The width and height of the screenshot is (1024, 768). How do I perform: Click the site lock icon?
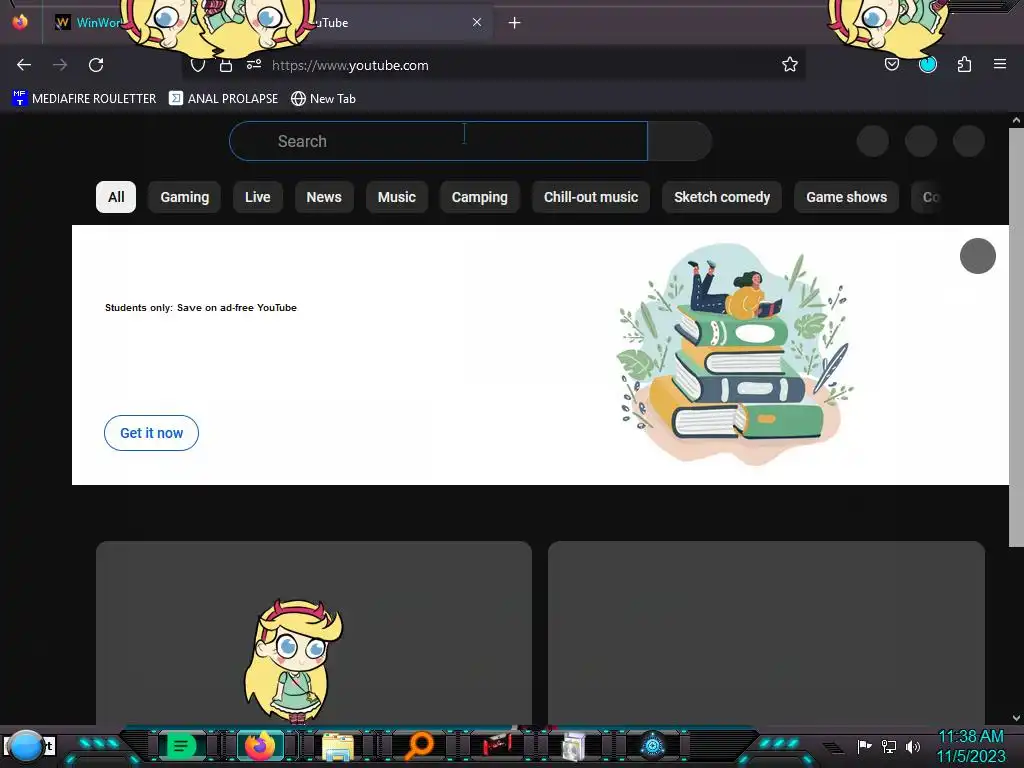(x=226, y=65)
